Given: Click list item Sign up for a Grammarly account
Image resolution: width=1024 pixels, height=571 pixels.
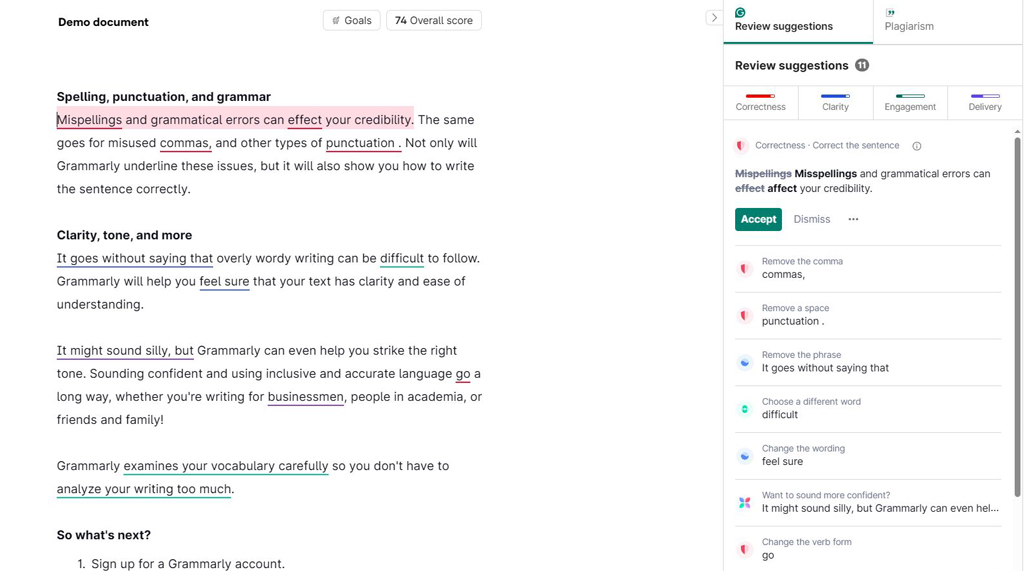Looking at the screenshot, I should coord(188,564).
